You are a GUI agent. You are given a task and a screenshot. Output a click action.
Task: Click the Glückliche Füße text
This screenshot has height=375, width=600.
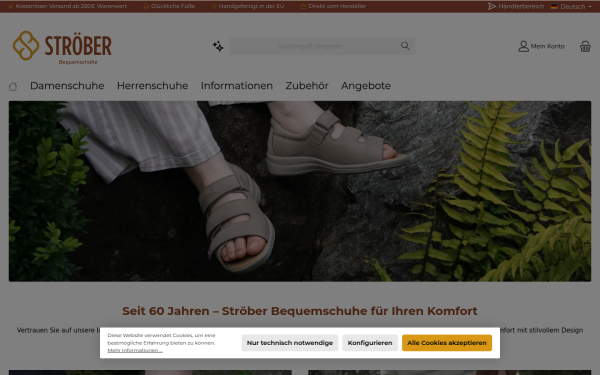173,6
